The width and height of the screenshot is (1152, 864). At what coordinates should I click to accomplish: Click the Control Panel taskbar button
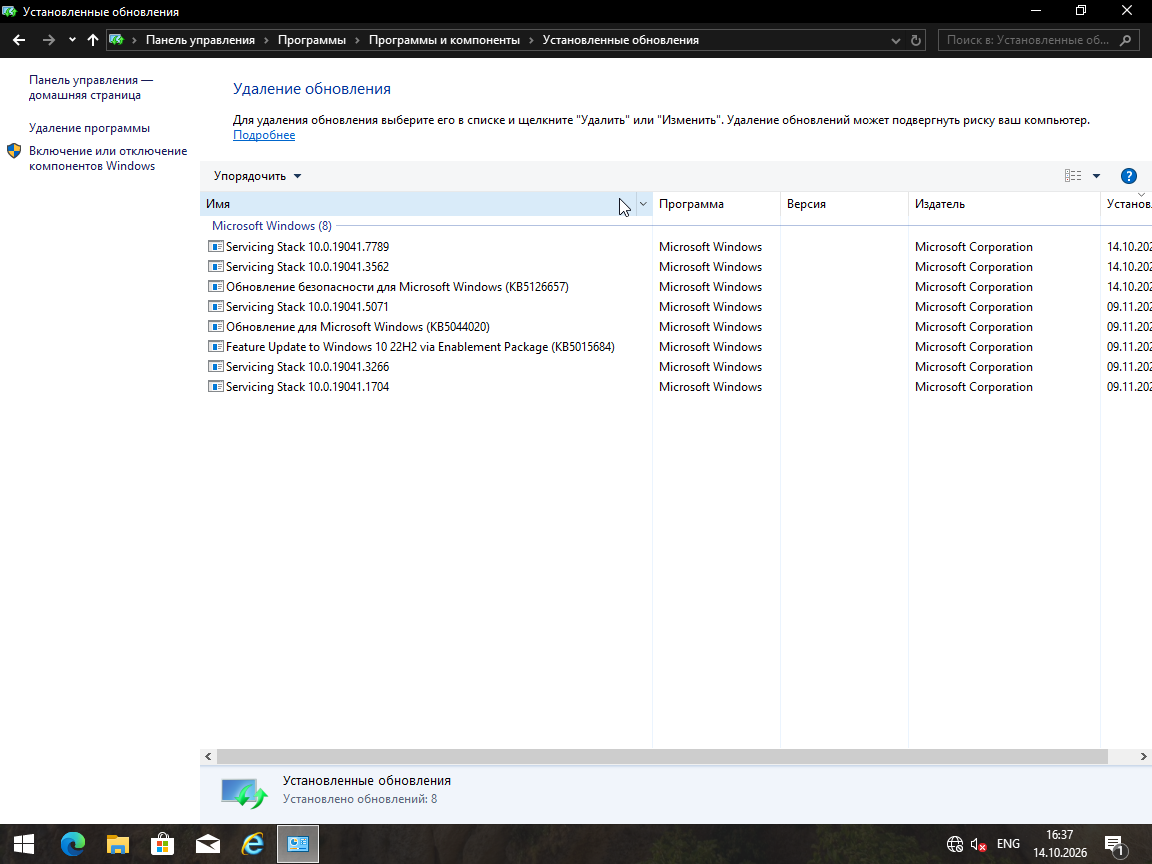coord(298,844)
